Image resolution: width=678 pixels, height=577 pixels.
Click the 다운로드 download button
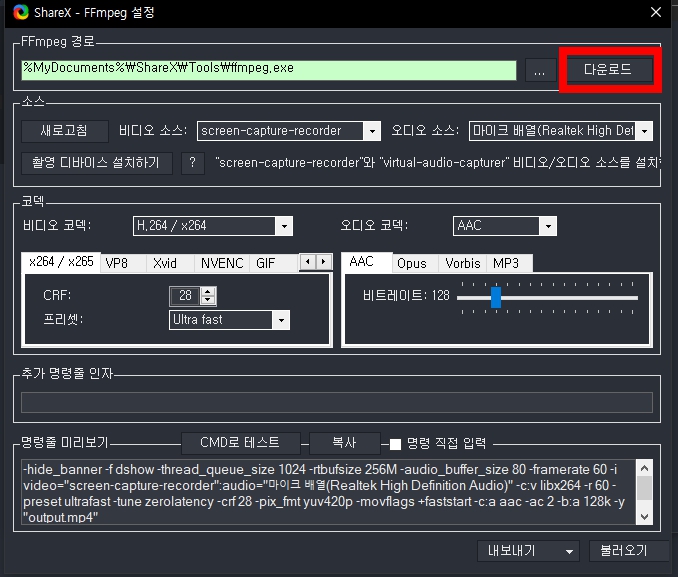[x=608, y=69]
